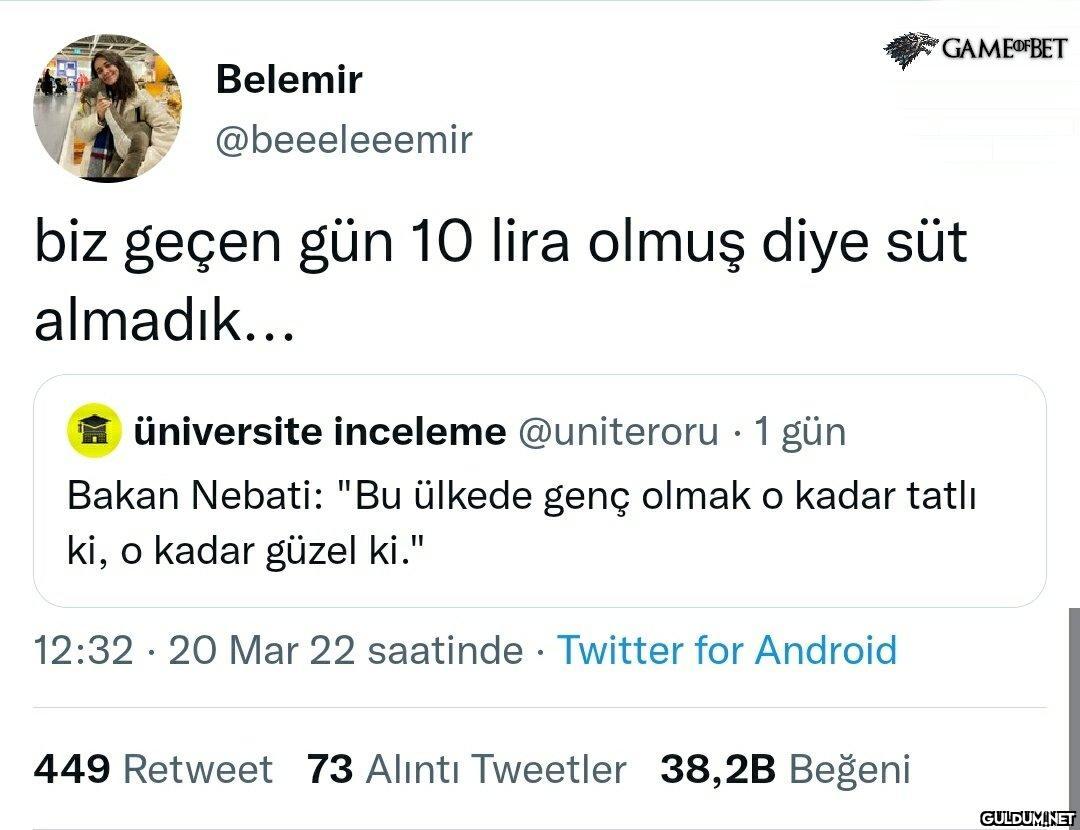Image resolution: width=1080 pixels, height=830 pixels.
Task: Click the "1 gün" quoted tweet timestamp
Action: pos(800,432)
